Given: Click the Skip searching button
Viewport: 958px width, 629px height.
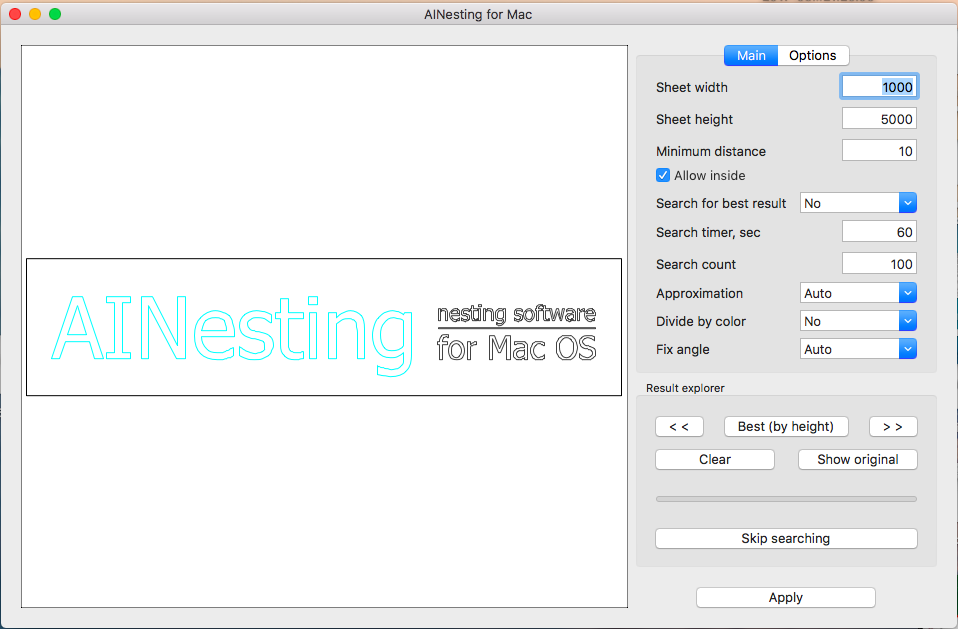Looking at the screenshot, I should coord(786,539).
